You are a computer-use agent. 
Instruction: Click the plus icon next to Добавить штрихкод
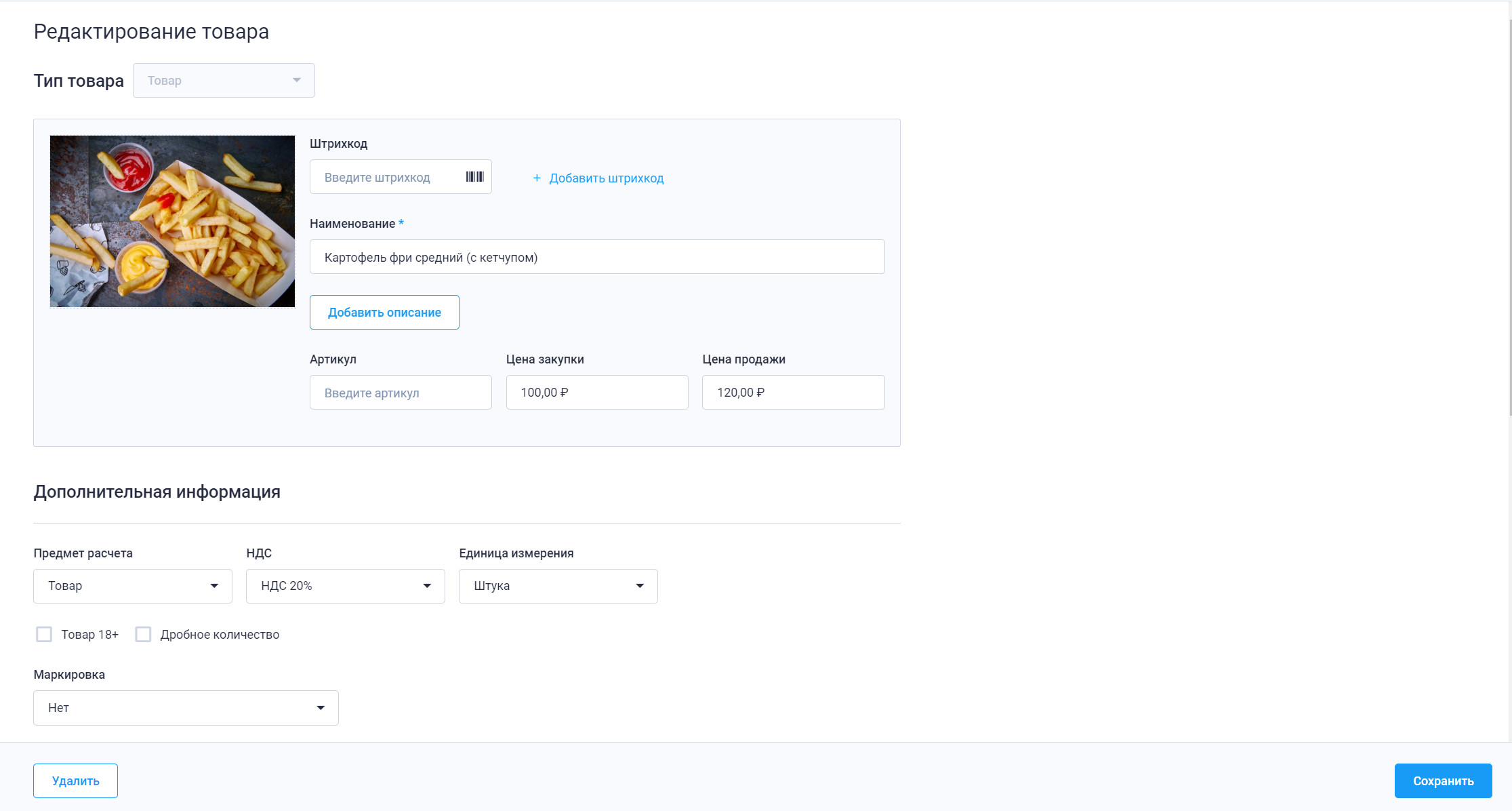coord(537,178)
